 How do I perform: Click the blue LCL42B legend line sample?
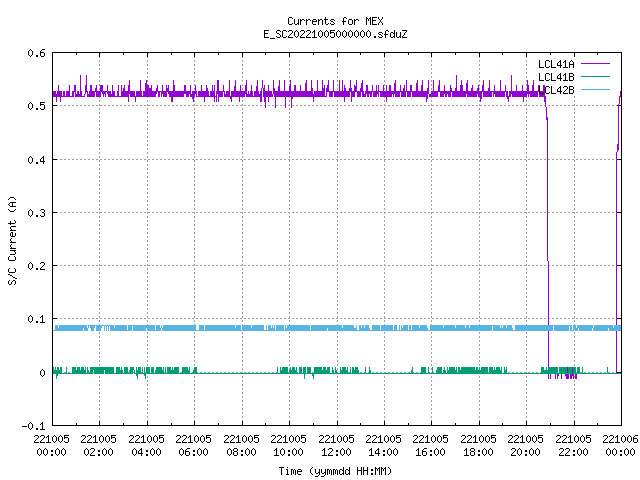(x=595, y=89)
